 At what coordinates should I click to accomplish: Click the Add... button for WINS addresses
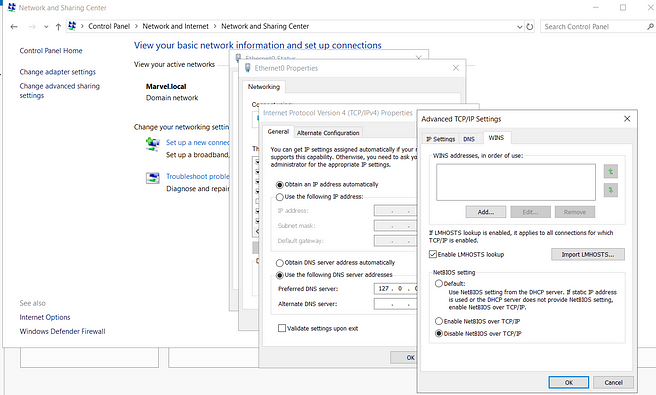tap(486, 212)
